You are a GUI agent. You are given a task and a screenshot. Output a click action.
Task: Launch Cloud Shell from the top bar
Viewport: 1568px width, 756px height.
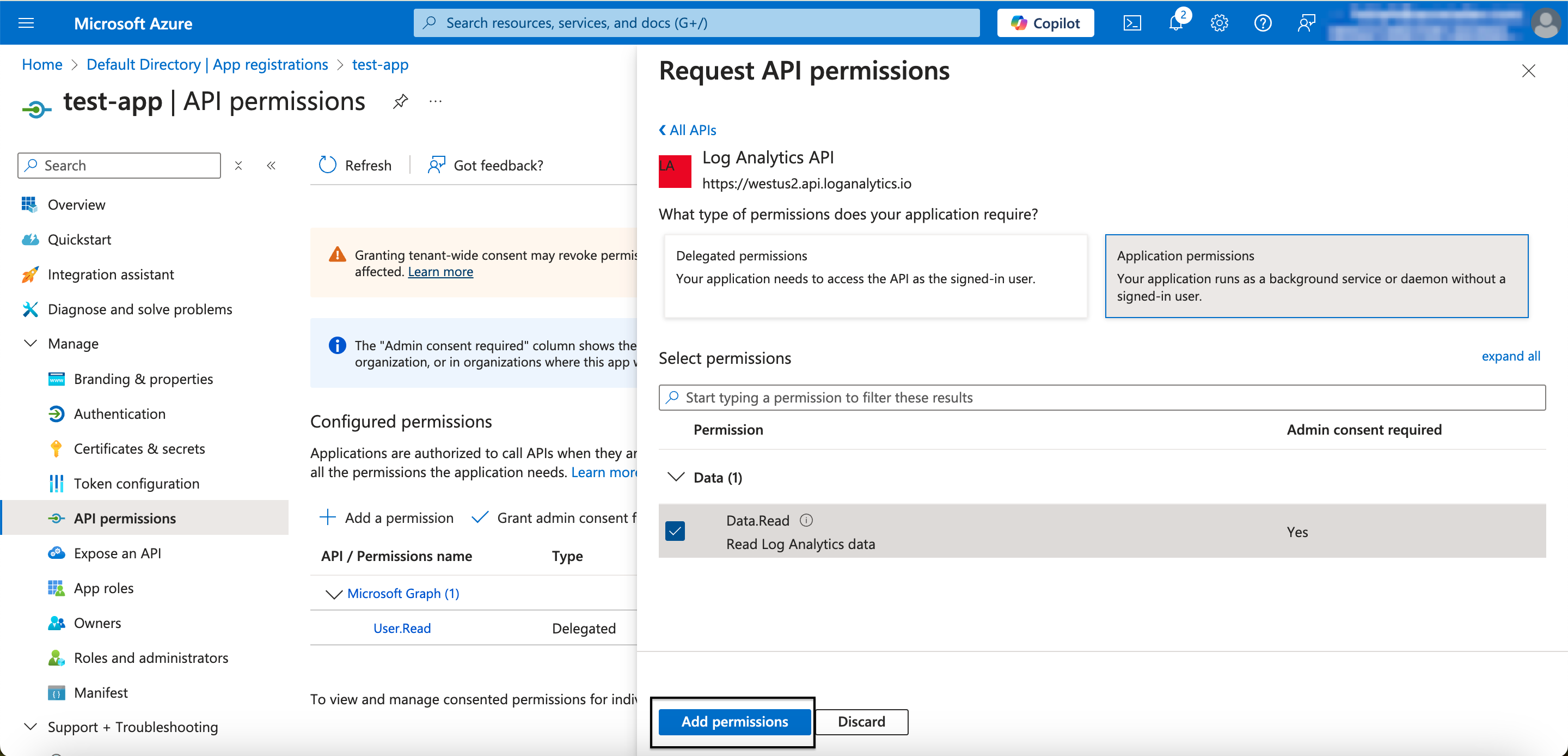tap(1131, 23)
